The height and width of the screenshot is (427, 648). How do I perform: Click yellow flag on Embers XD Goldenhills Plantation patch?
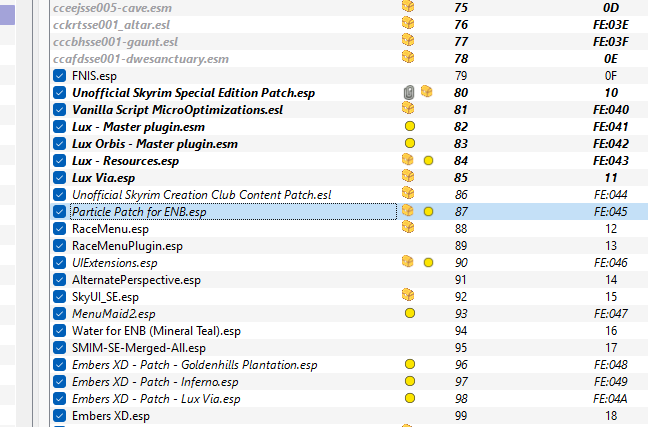click(x=410, y=364)
